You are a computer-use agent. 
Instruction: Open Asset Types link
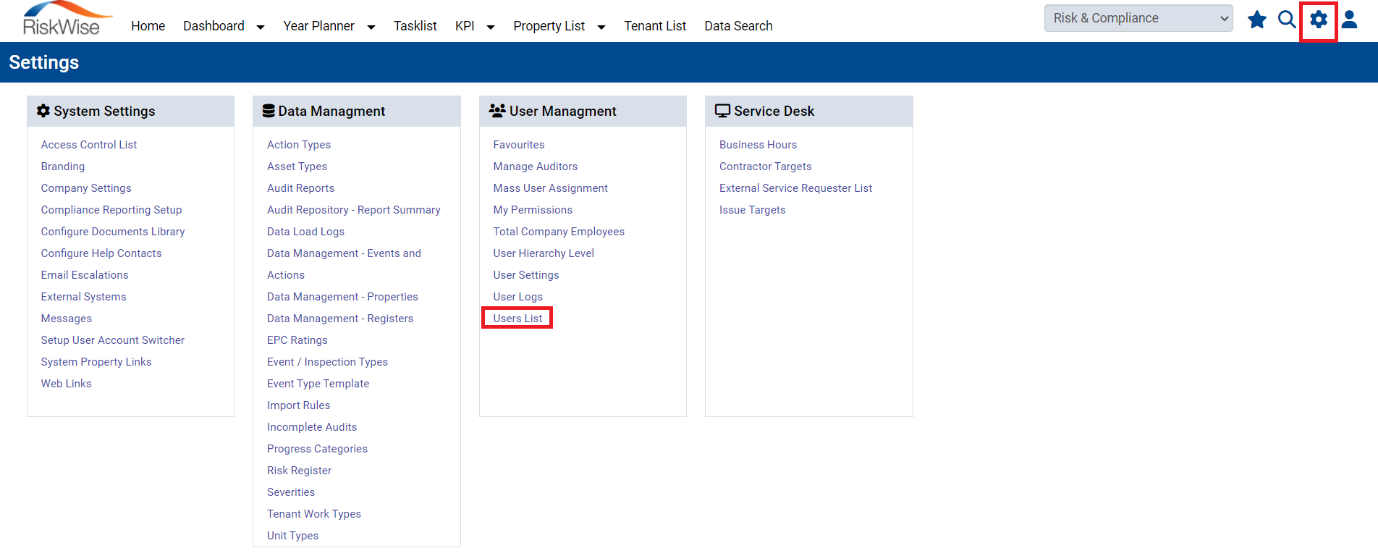pos(297,167)
